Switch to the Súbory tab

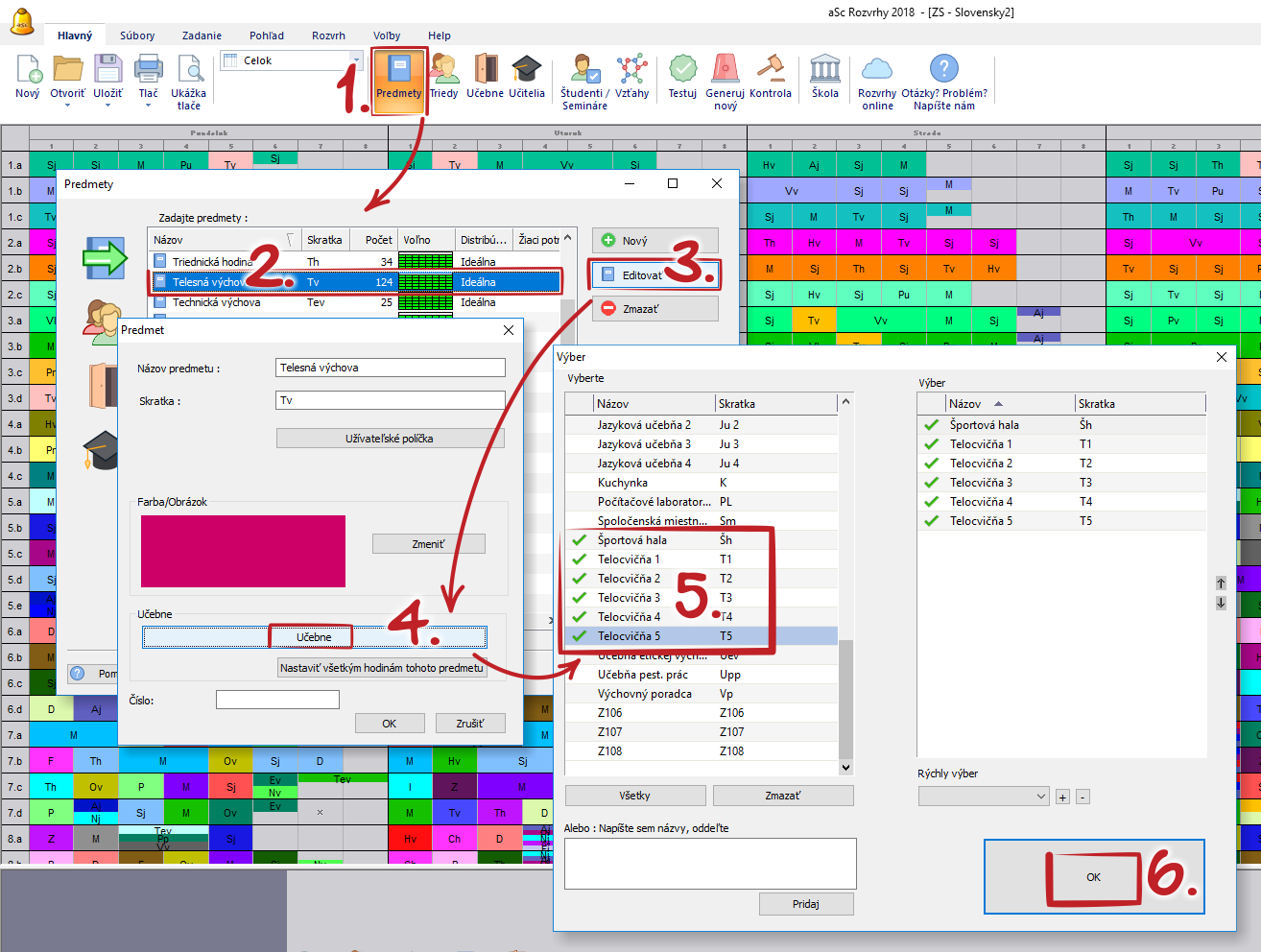[x=137, y=36]
